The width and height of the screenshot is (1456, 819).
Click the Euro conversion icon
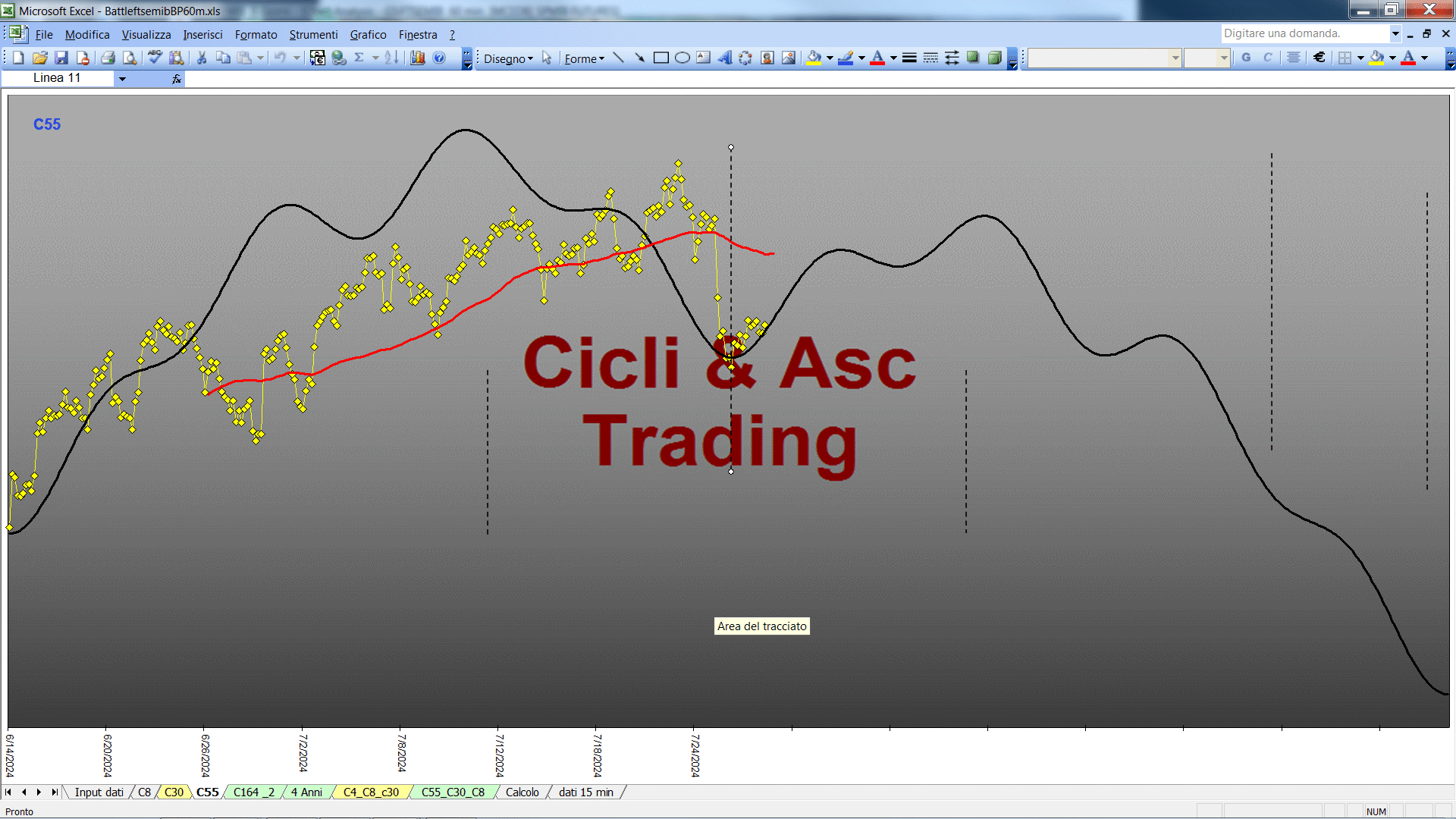318,58
